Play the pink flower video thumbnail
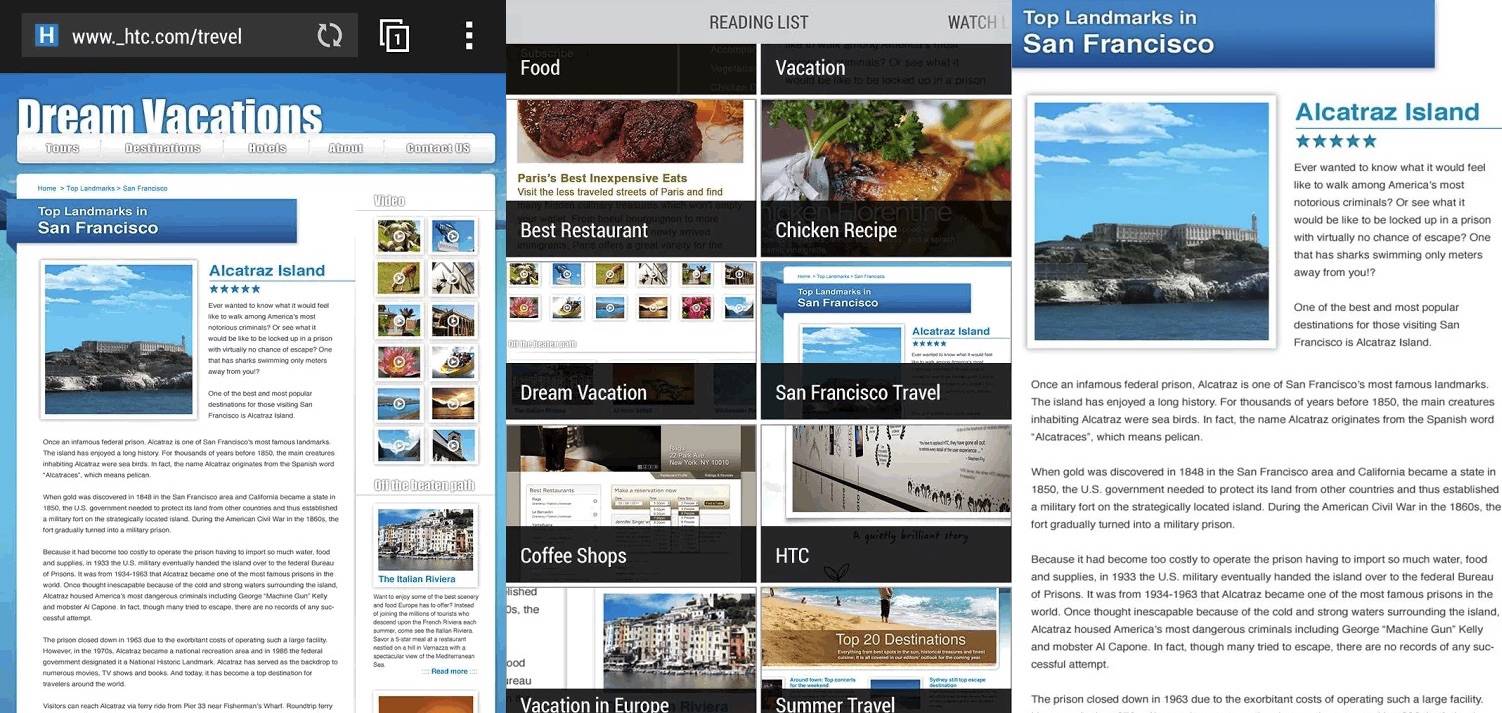This screenshot has width=1502, height=713. (398, 361)
